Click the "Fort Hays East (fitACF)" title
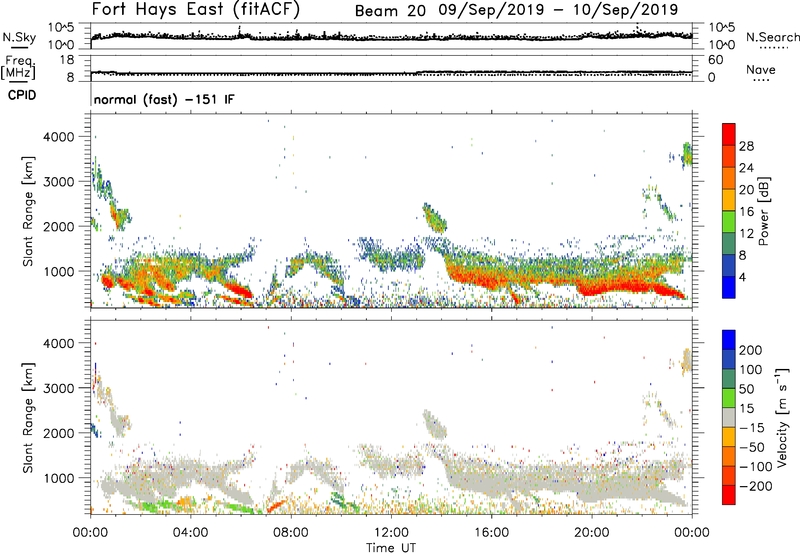The height and width of the screenshot is (554, 800). point(196,9)
